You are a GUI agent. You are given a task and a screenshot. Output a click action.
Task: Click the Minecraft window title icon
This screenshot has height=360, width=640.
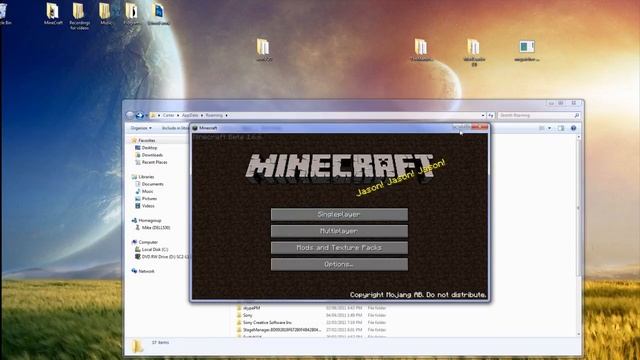click(195, 128)
